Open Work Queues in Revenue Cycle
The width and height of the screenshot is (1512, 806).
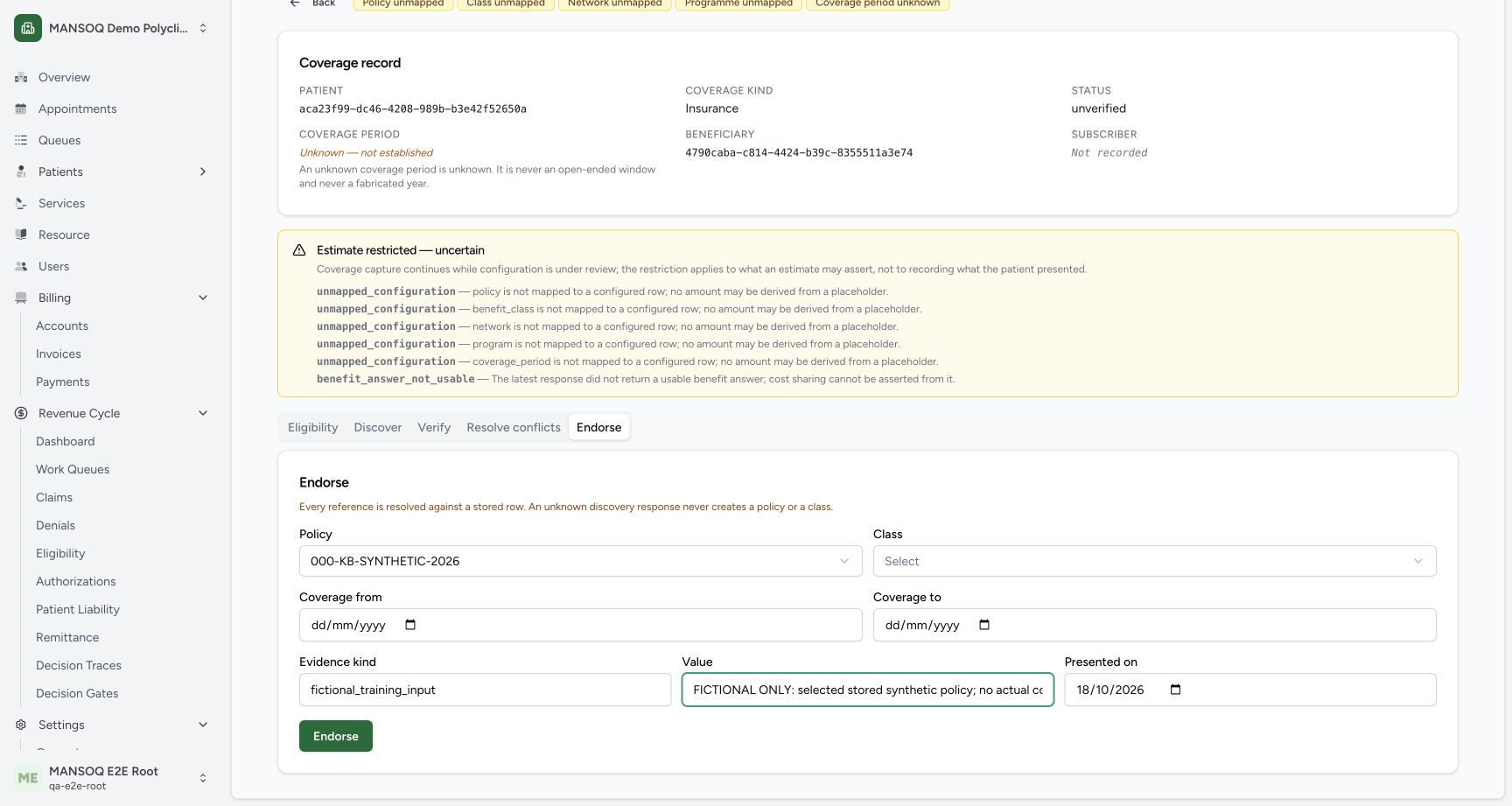(73, 469)
